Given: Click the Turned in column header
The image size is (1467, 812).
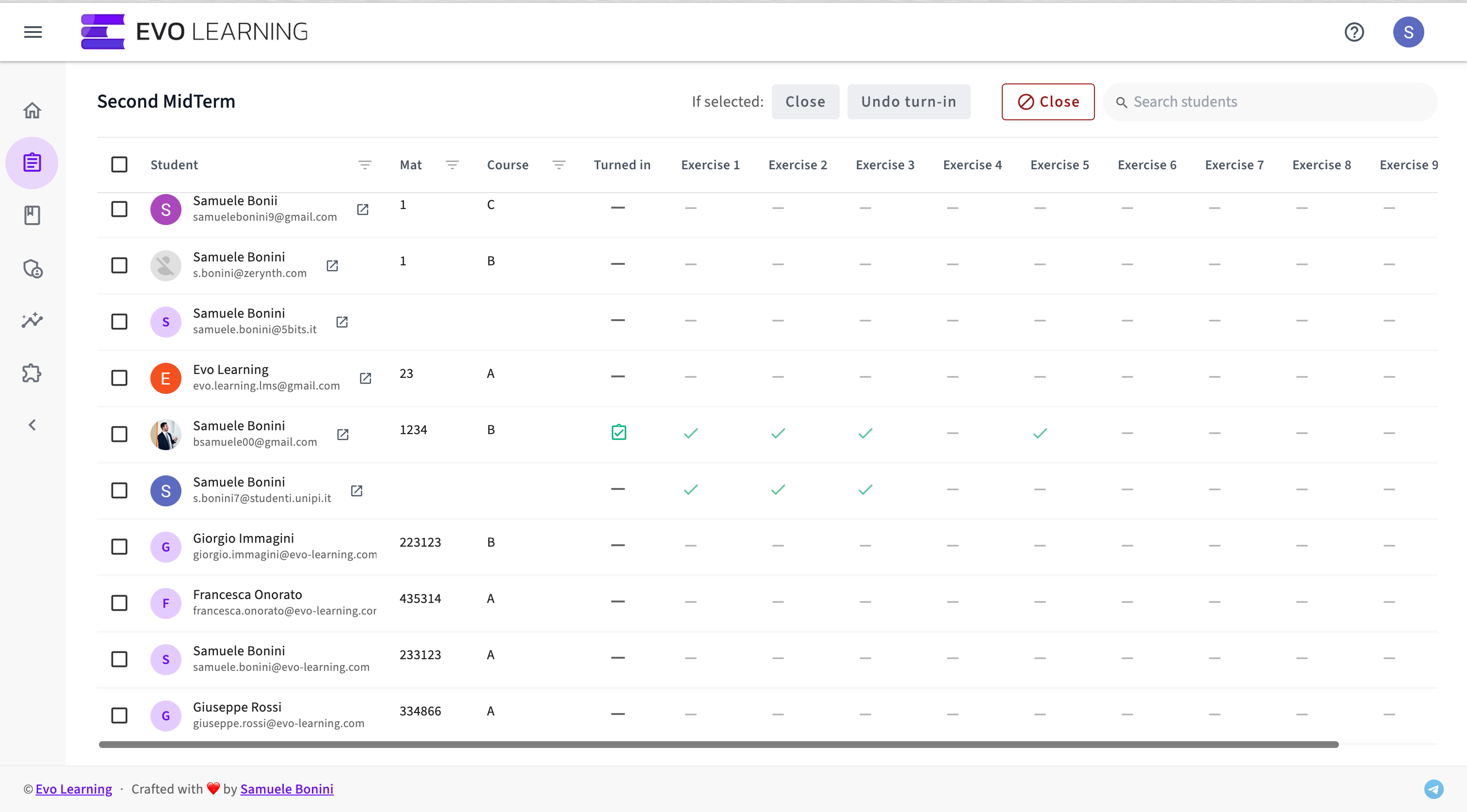Looking at the screenshot, I should tap(622, 164).
